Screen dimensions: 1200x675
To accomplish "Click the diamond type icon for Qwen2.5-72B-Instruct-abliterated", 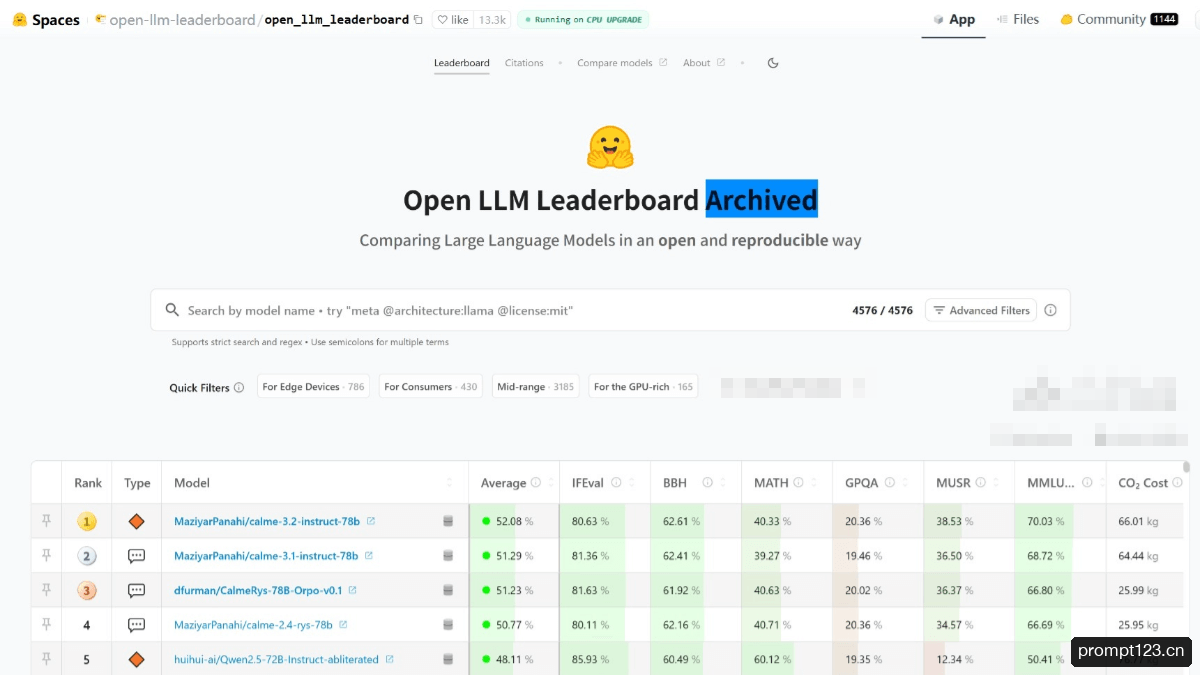I will 137,659.
